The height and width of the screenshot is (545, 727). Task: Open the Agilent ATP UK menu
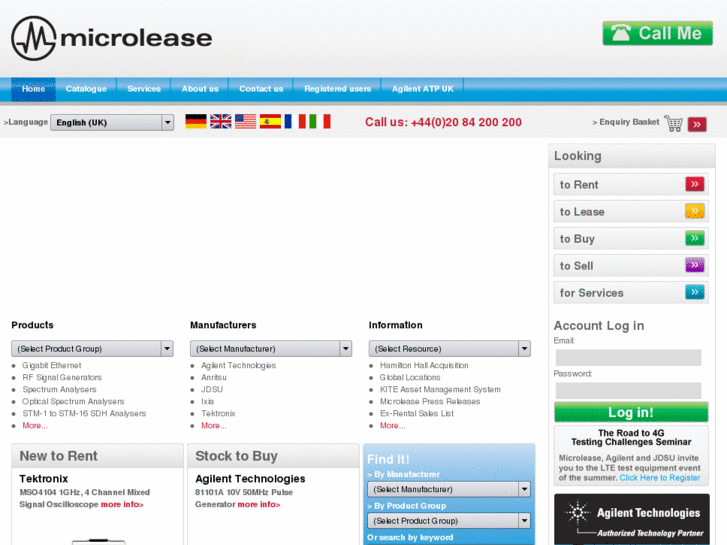(423, 89)
